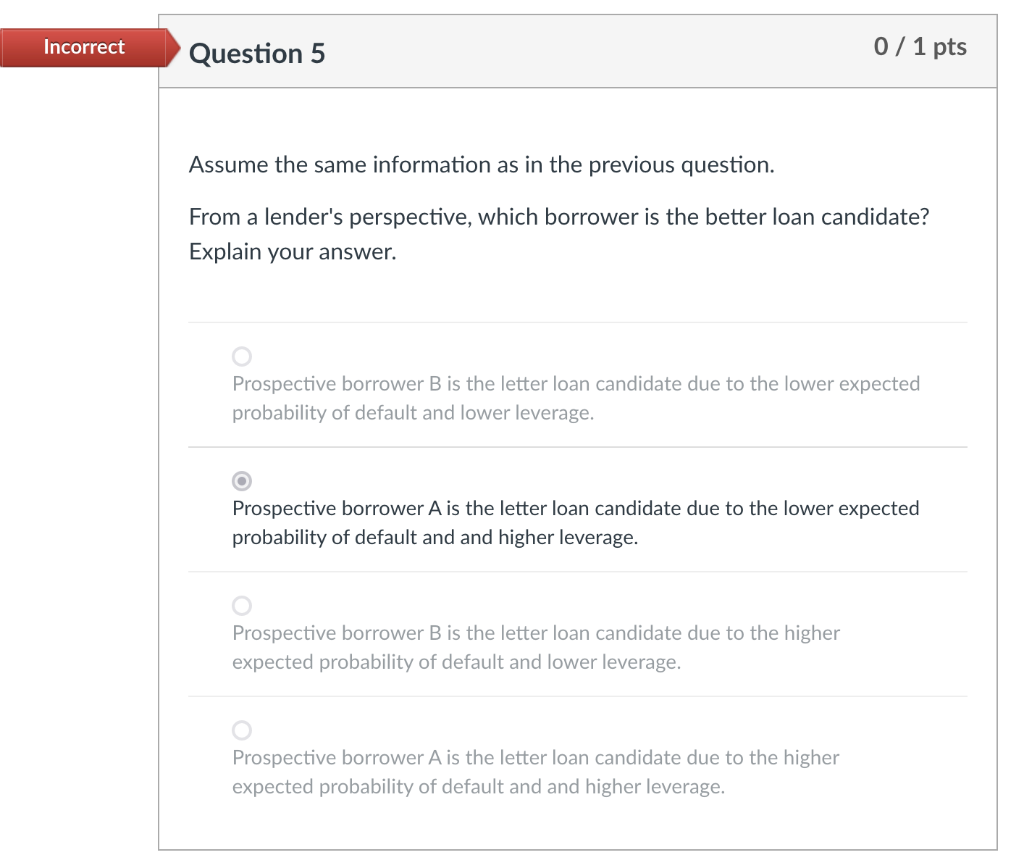Click the third answer's text about lower leverage
This screenshot has height=855, width=1024.
[535, 647]
